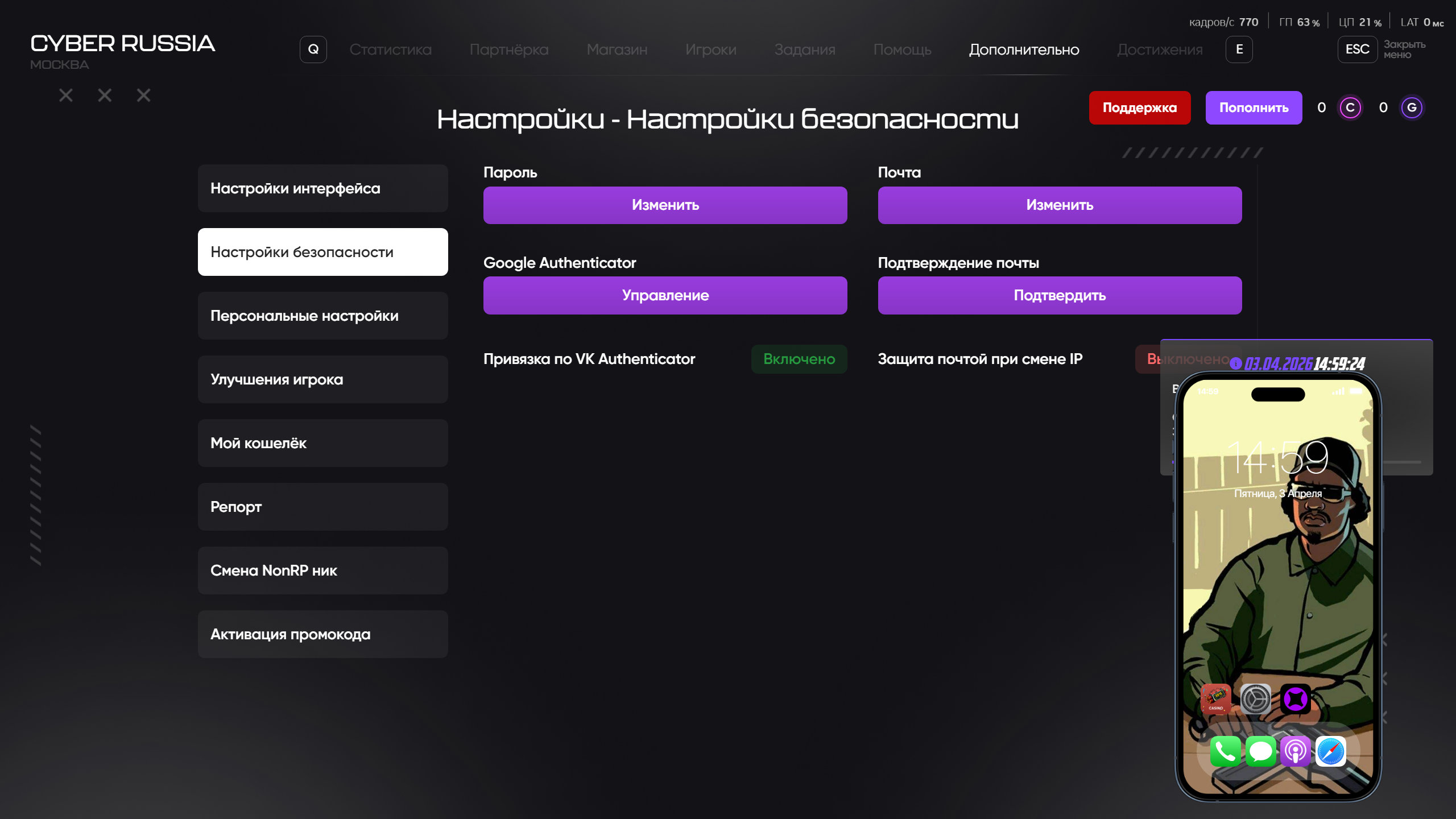This screenshot has width=1456, height=819.
Task: Open the phone's Settings gear app
Action: coord(1256,699)
